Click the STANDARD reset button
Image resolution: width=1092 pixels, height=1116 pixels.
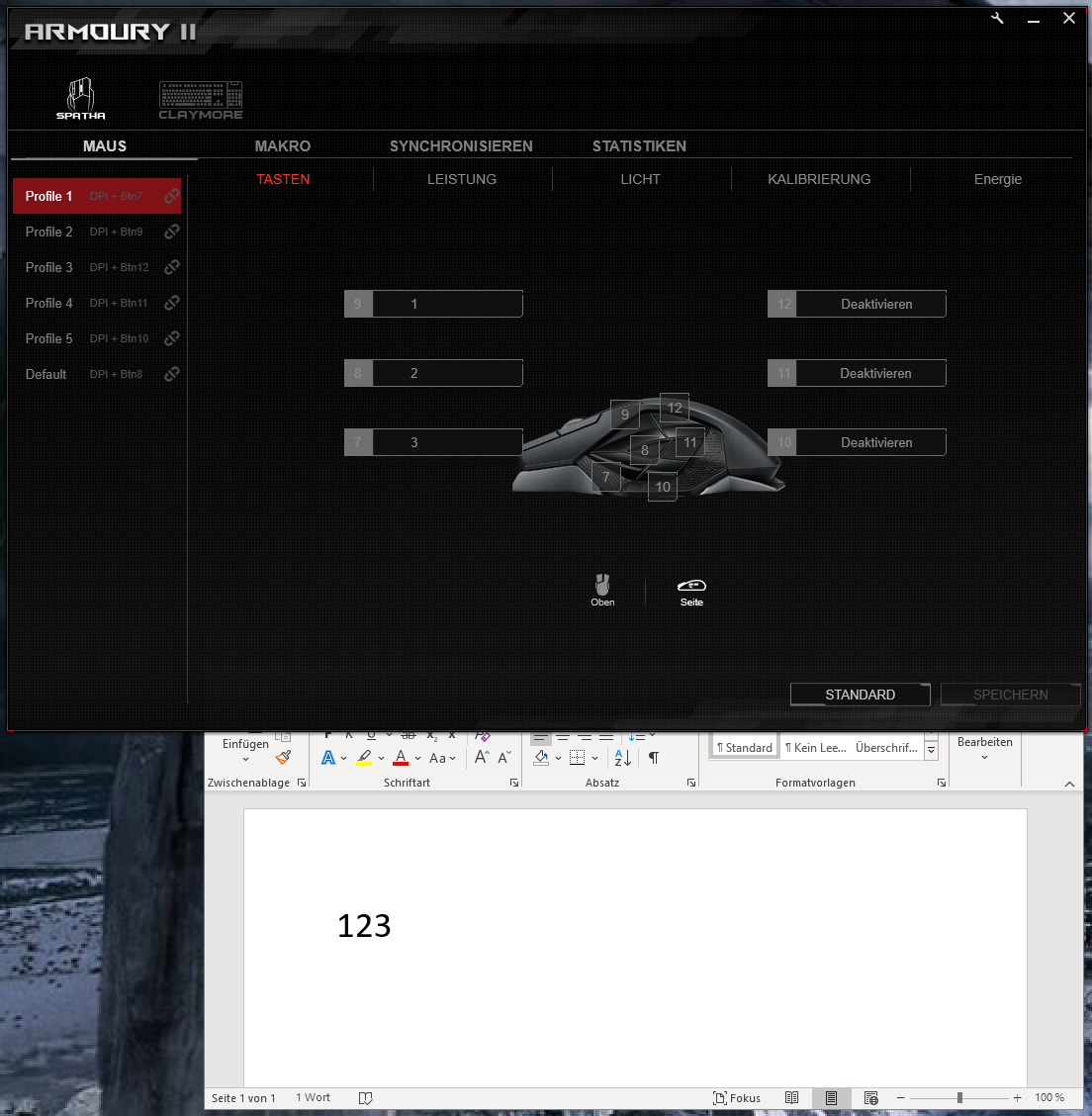861,695
